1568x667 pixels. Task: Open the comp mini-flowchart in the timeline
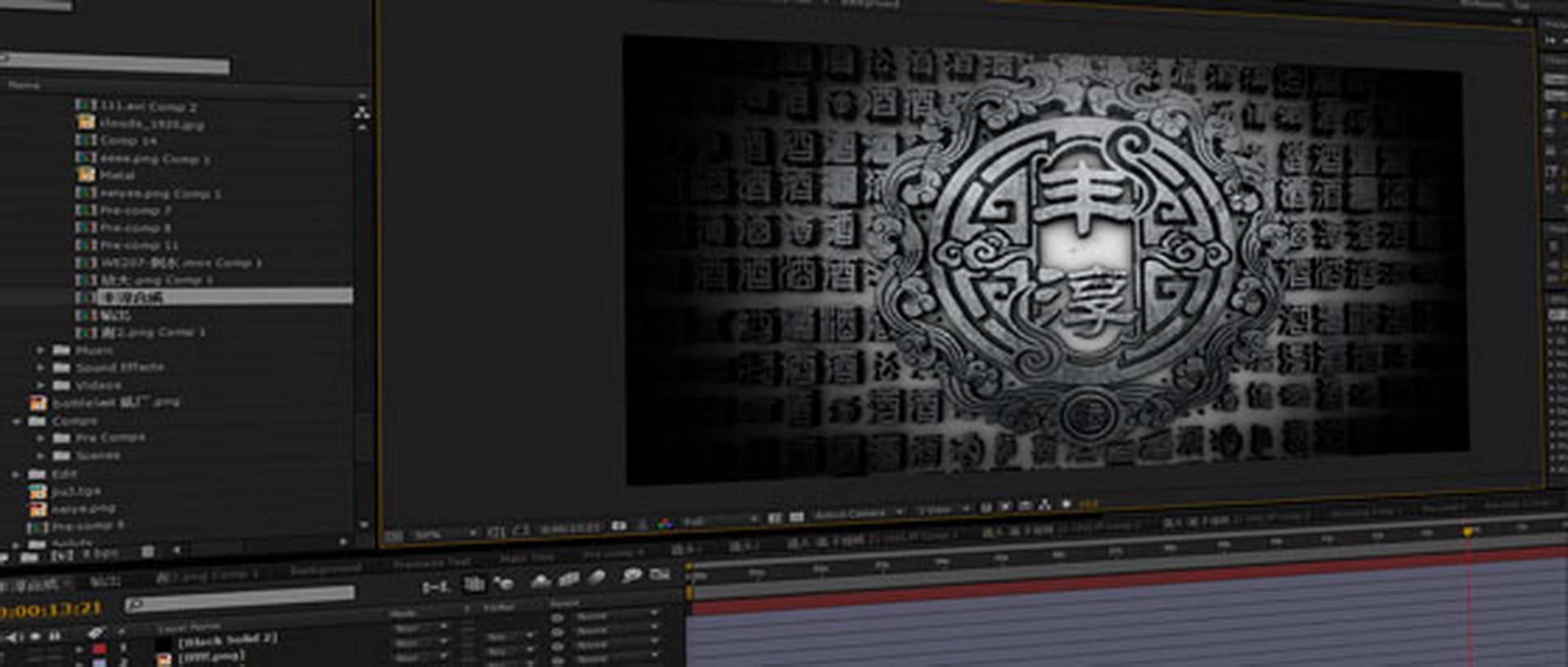click(436, 586)
